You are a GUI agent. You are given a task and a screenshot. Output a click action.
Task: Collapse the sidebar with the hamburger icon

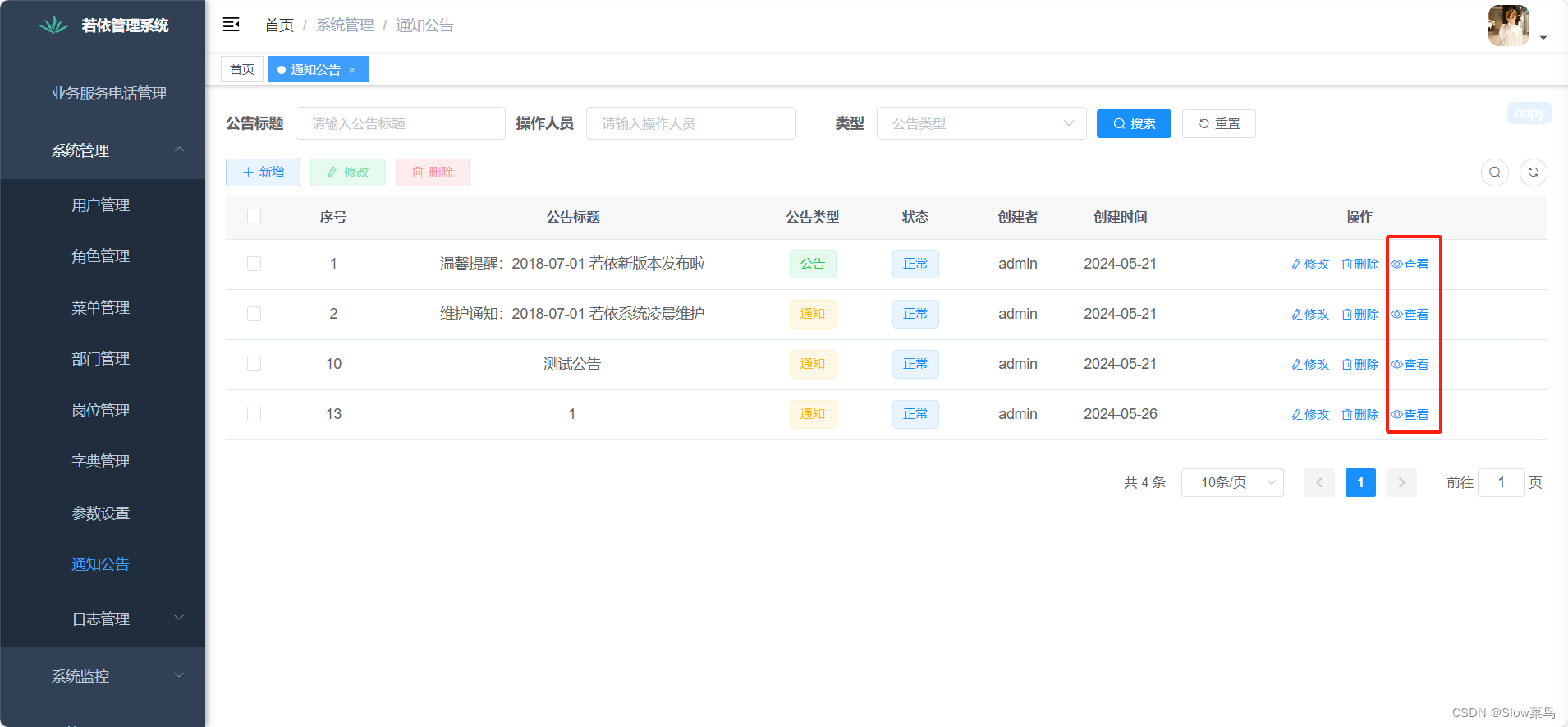pyautogui.click(x=232, y=25)
